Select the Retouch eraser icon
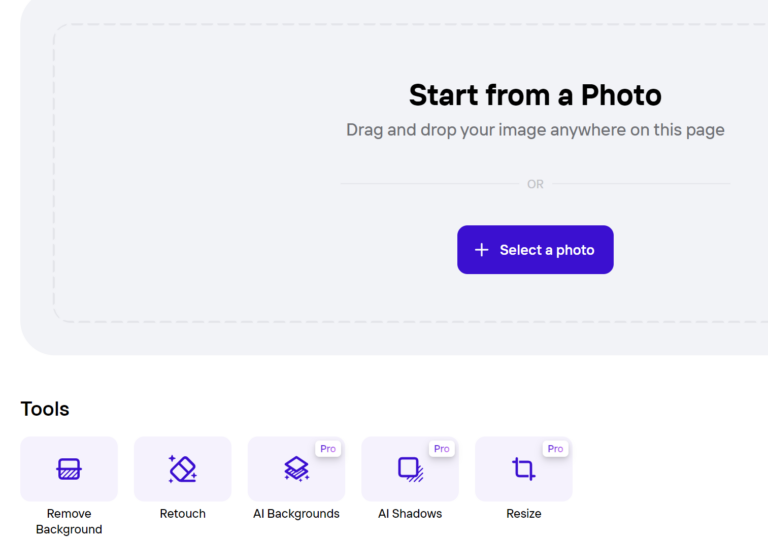768x537 pixels. tap(183, 469)
